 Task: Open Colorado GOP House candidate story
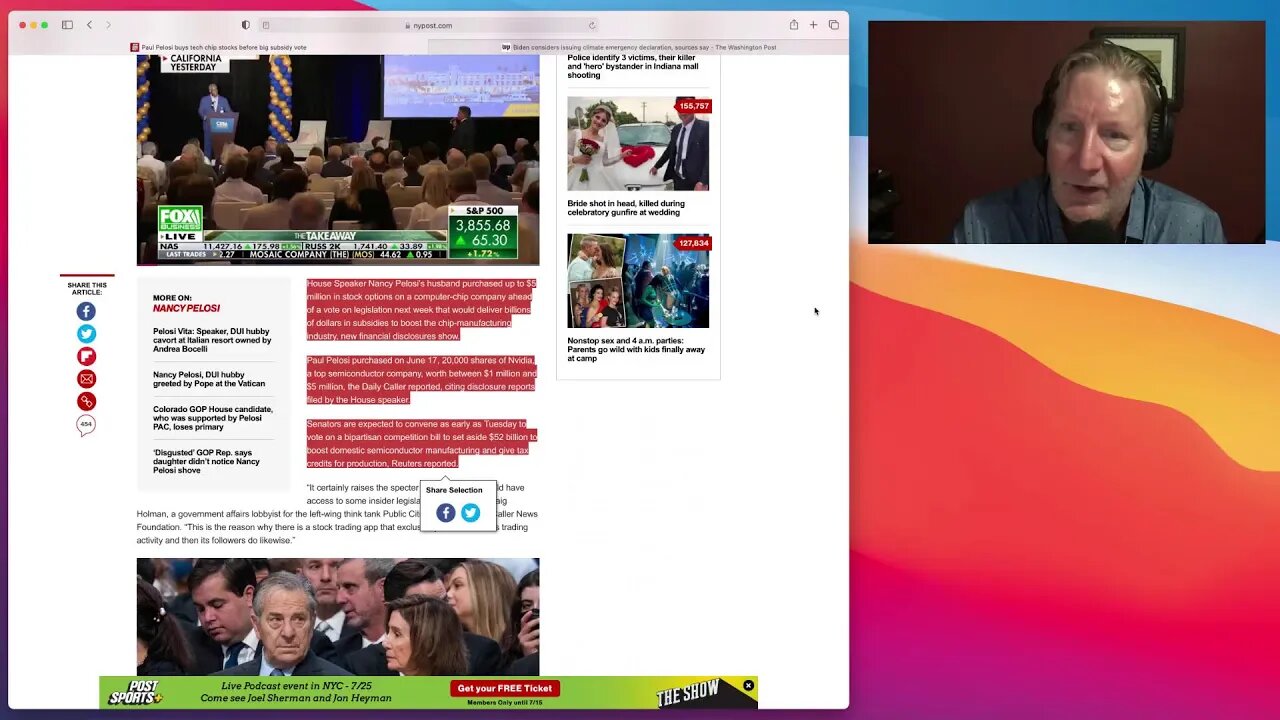point(213,418)
